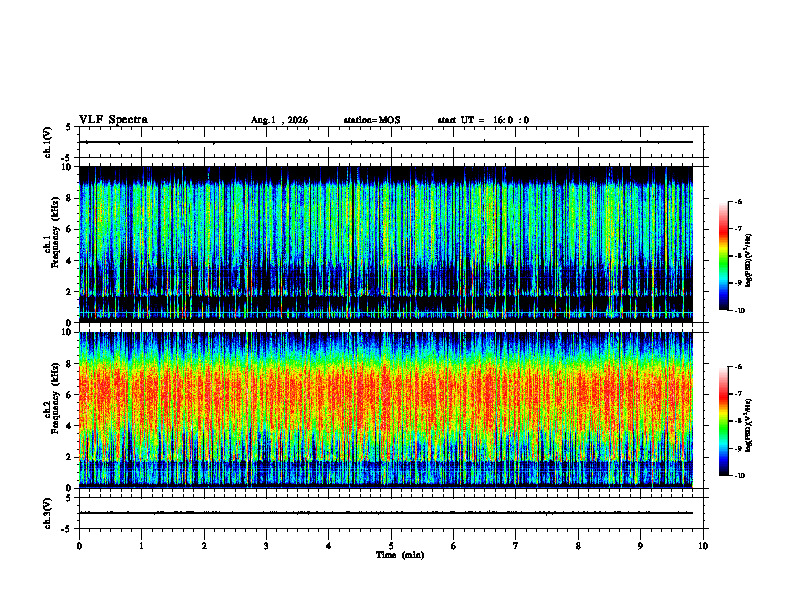792x612 pixels.
Task: Click the "ch.3(V)" axis label at bottom
Action: pos(48,513)
